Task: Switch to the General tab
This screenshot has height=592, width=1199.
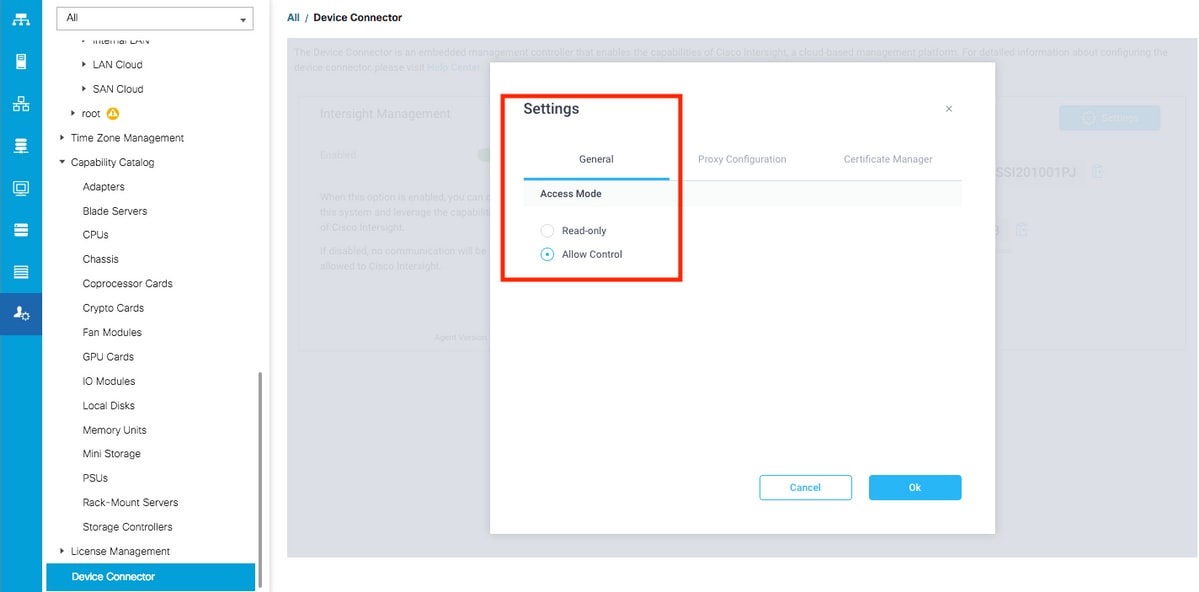Action: tap(596, 159)
